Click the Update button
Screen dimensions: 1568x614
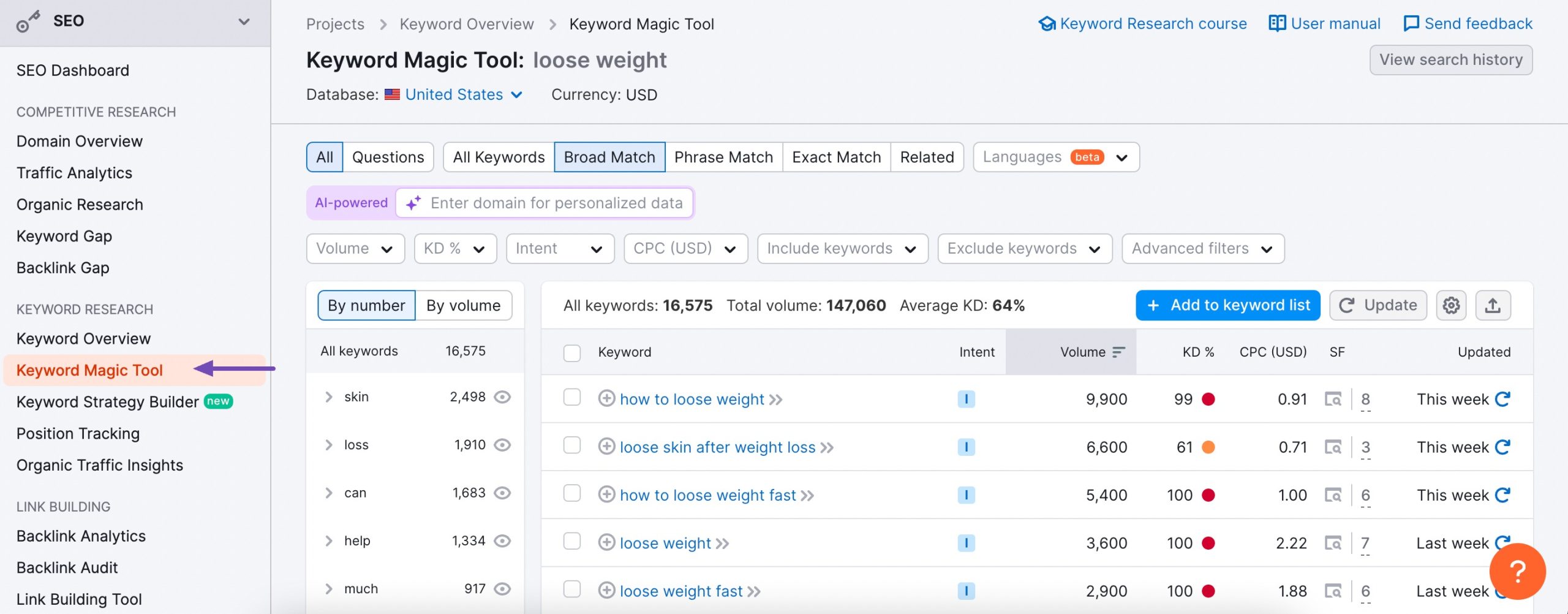[1378, 305]
